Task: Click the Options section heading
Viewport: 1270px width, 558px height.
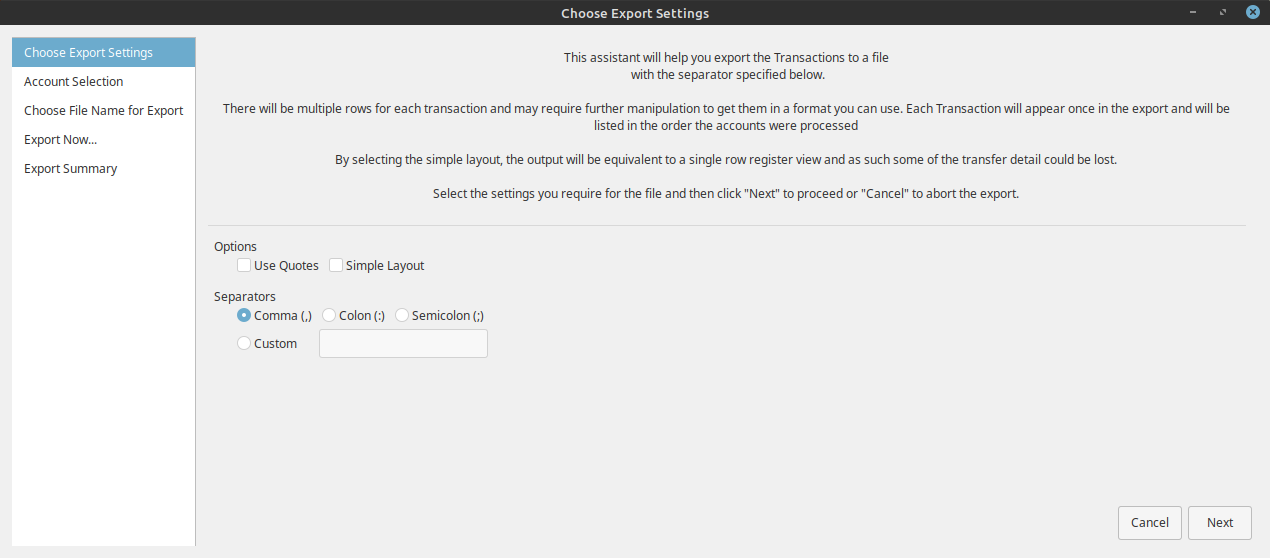Action: (235, 246)
